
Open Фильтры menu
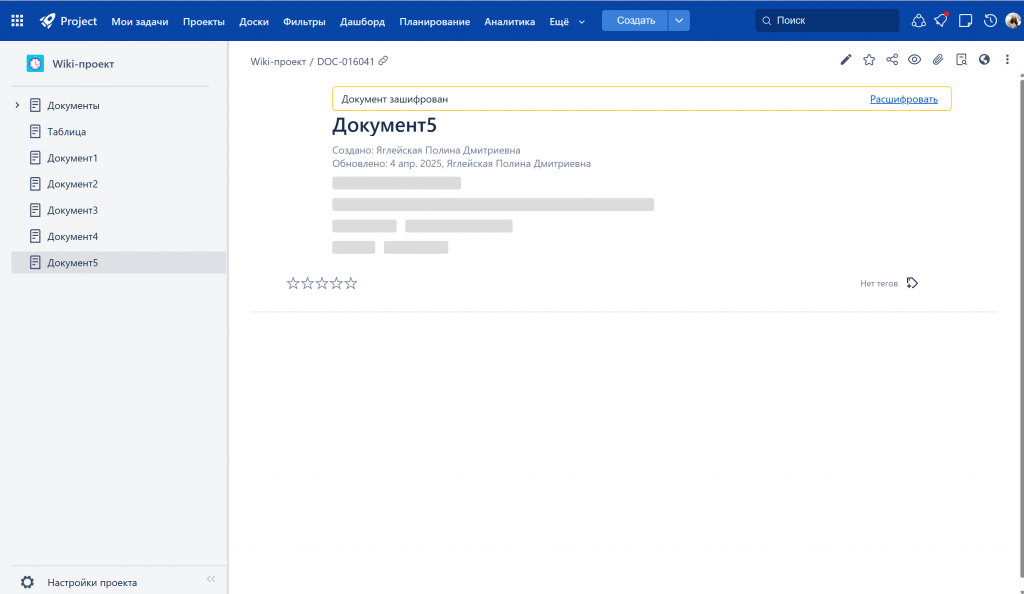304,22
